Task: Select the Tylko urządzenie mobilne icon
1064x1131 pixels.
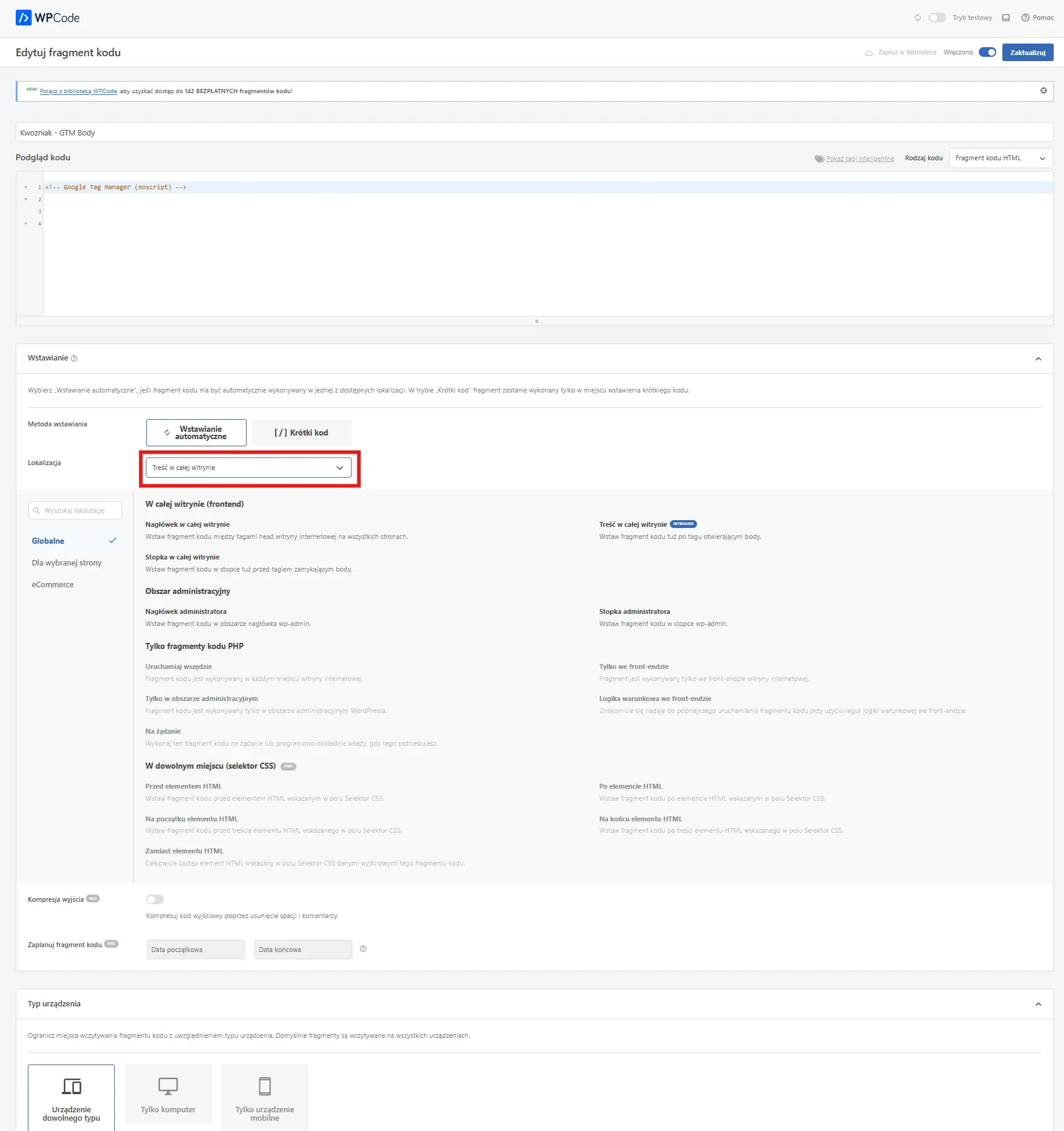Action: [x=265, y=1086]
